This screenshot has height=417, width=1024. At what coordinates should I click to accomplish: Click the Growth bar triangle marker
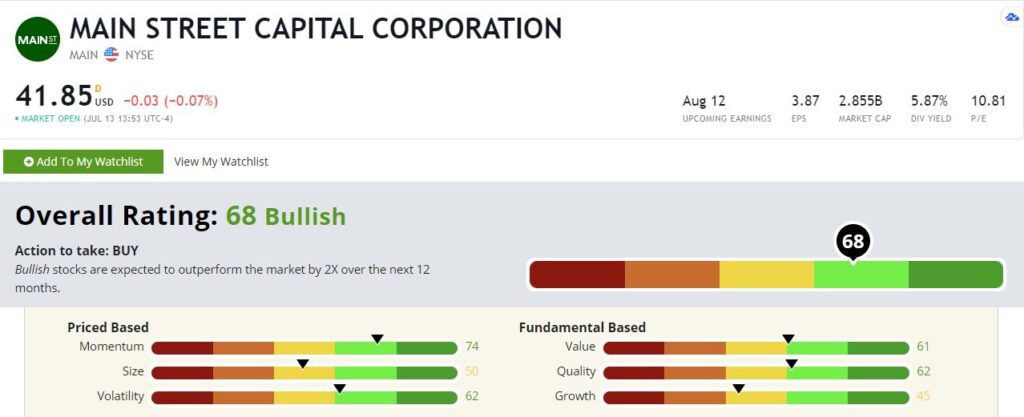(738, 388)
